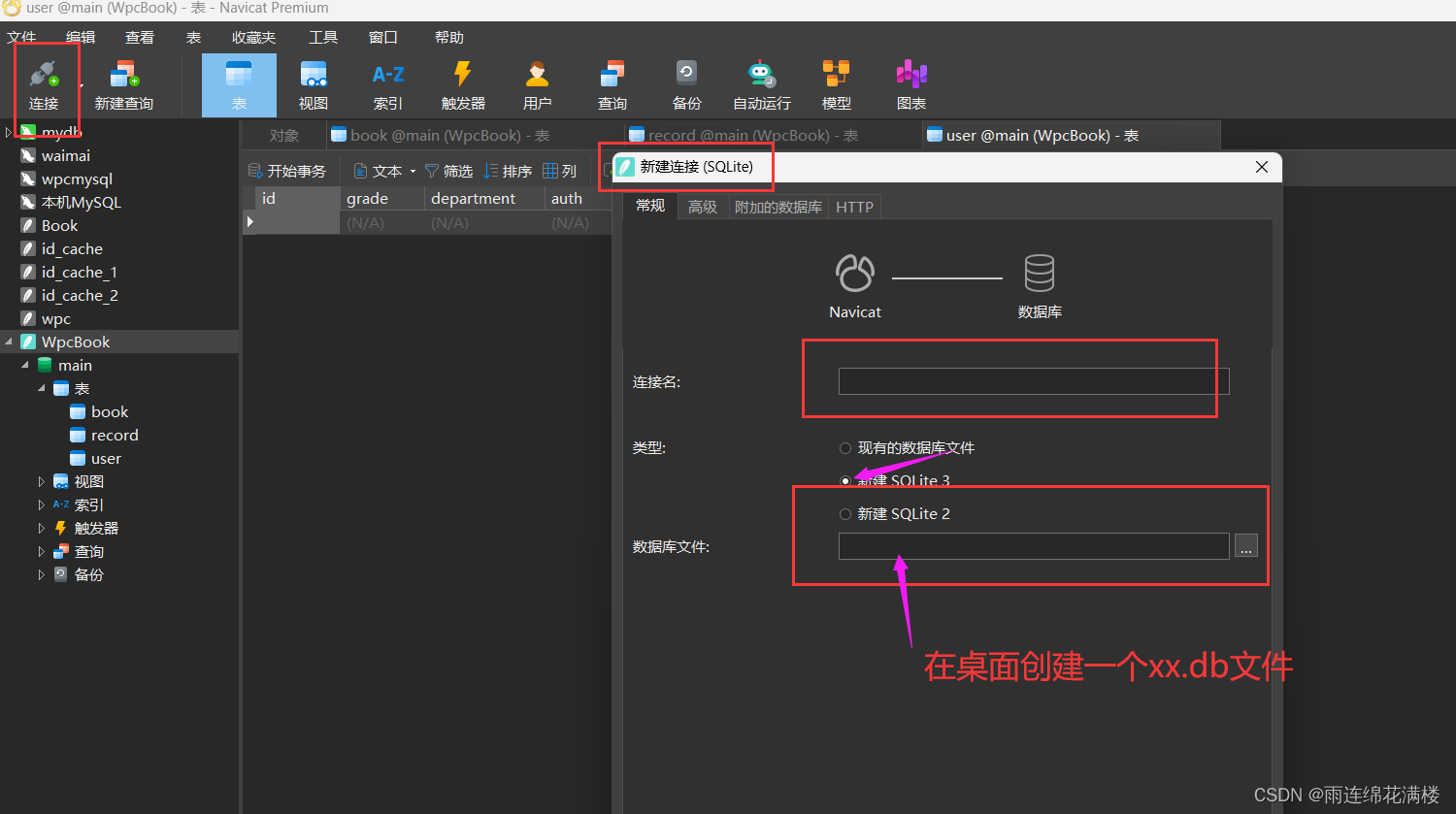Open the 工具 (Tools) menu
The width and height of the screenshot is (1456, 814).
click(323, 37)
